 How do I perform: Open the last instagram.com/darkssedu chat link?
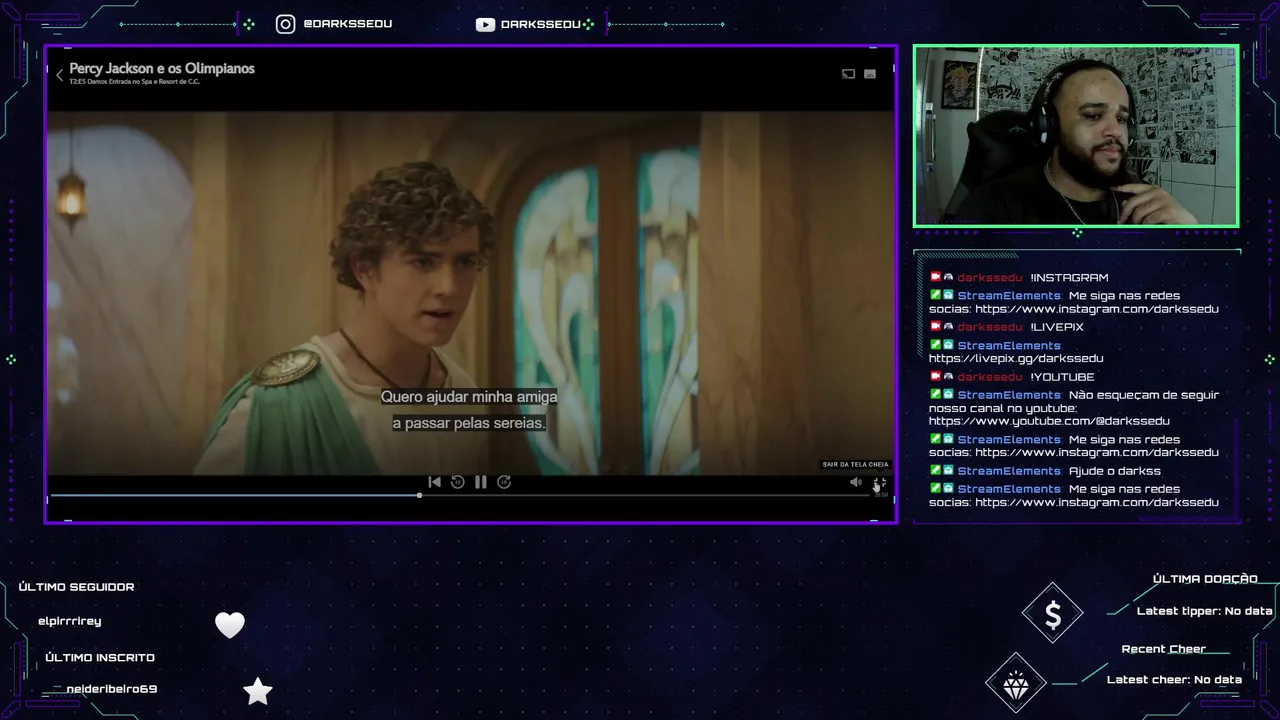click(x=1097, y=502)
